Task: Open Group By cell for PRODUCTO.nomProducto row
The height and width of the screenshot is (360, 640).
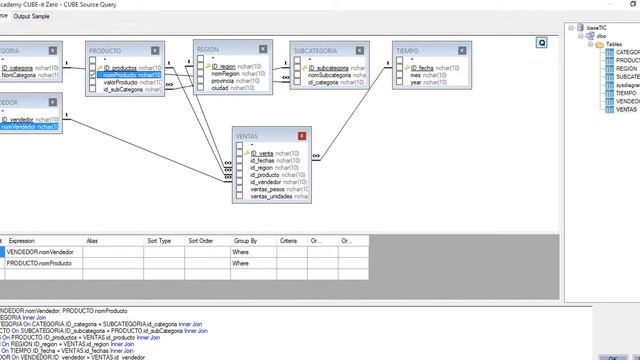Action: [253, 263]
